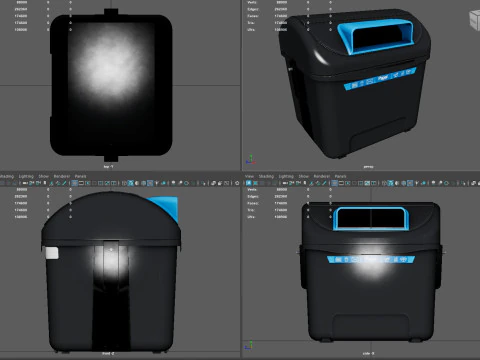
Task: Open the Shading menu in the side panel
Action: point(266,176)
